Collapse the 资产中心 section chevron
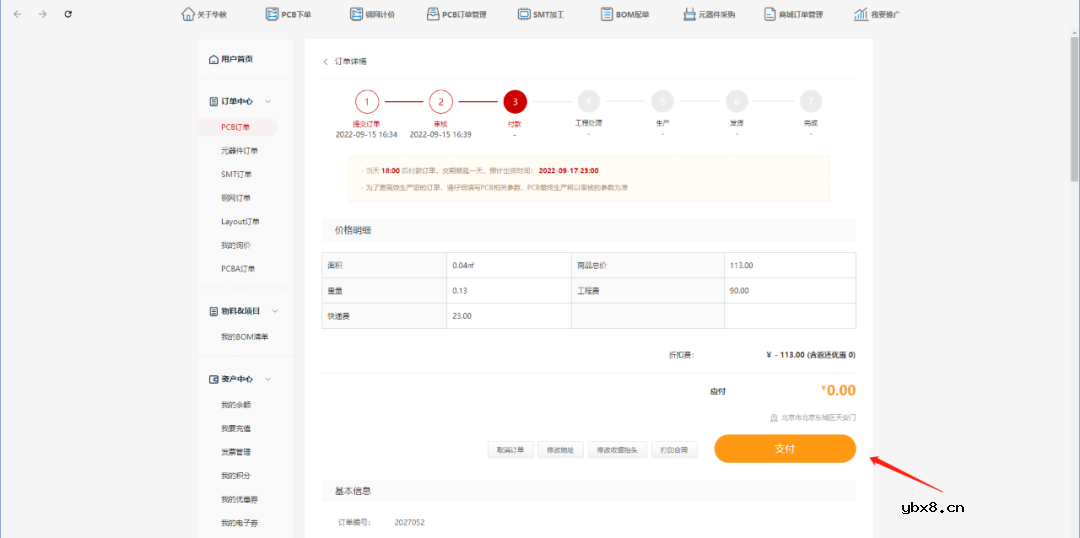 tap(268, 379)
